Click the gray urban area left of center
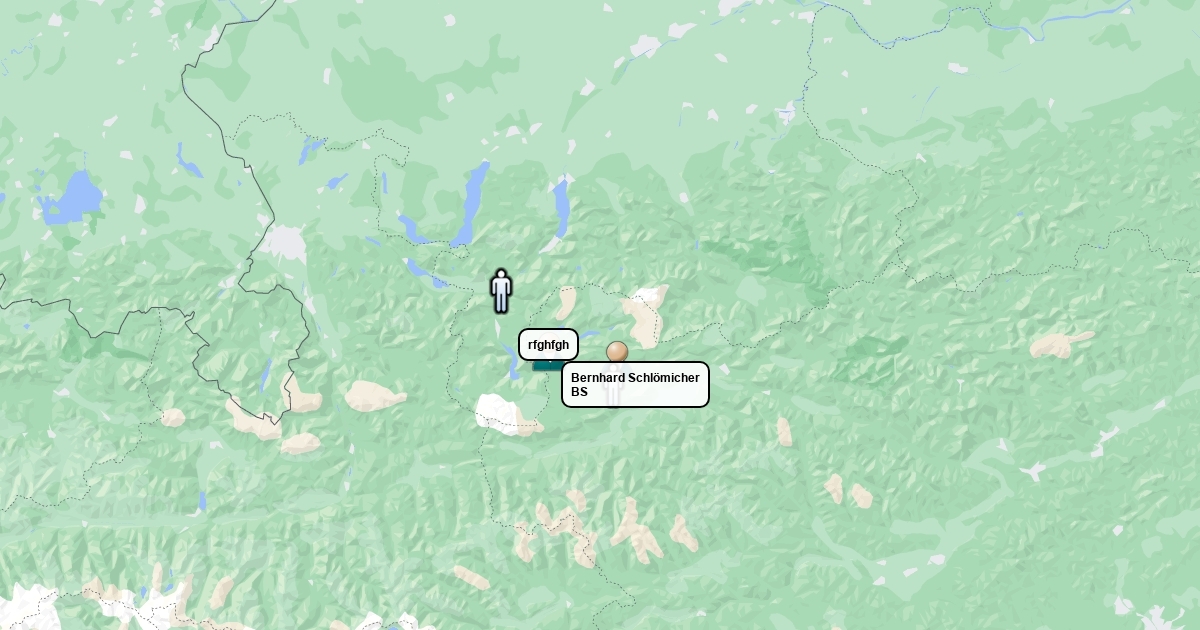The image size is (1200, 630). 286,244
